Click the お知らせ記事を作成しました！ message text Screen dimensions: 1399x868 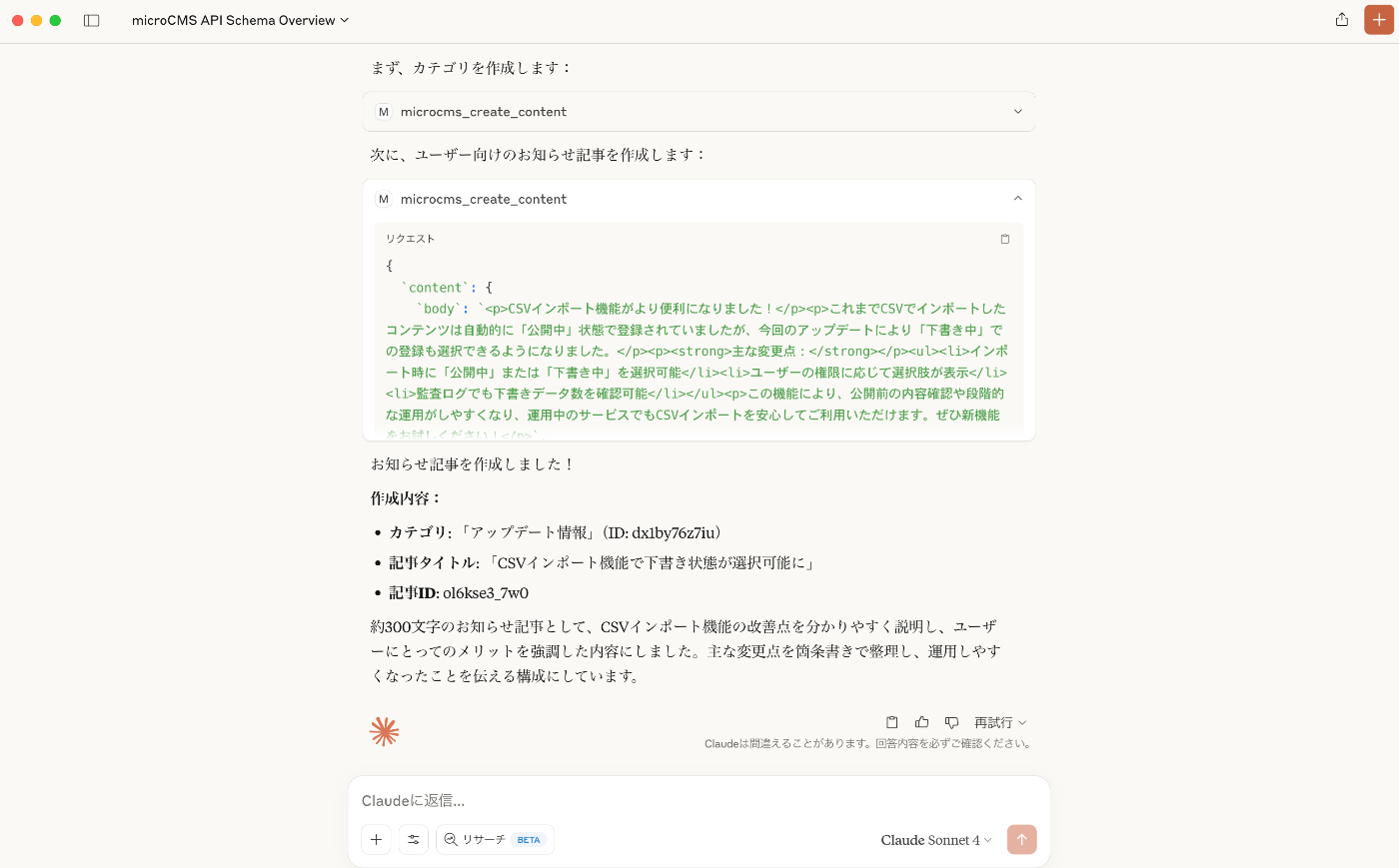click(x=473, y=464)
